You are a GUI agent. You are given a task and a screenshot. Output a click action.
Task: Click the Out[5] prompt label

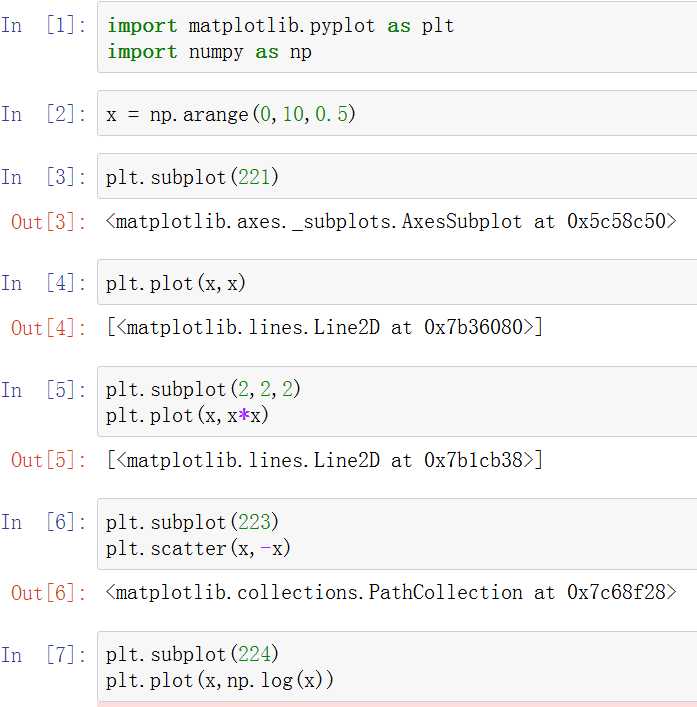tap(48, 460)
